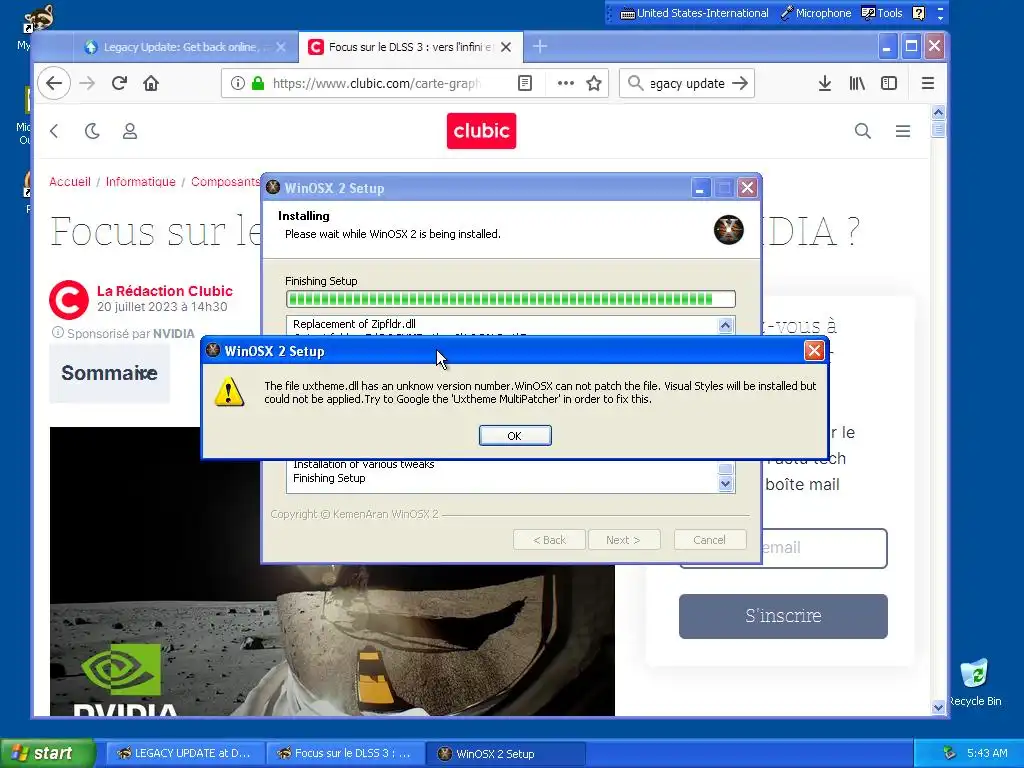Screen dimensions: 1024x768
Task: Click the search bar magnifier icon
Action: tap(635, 83)
